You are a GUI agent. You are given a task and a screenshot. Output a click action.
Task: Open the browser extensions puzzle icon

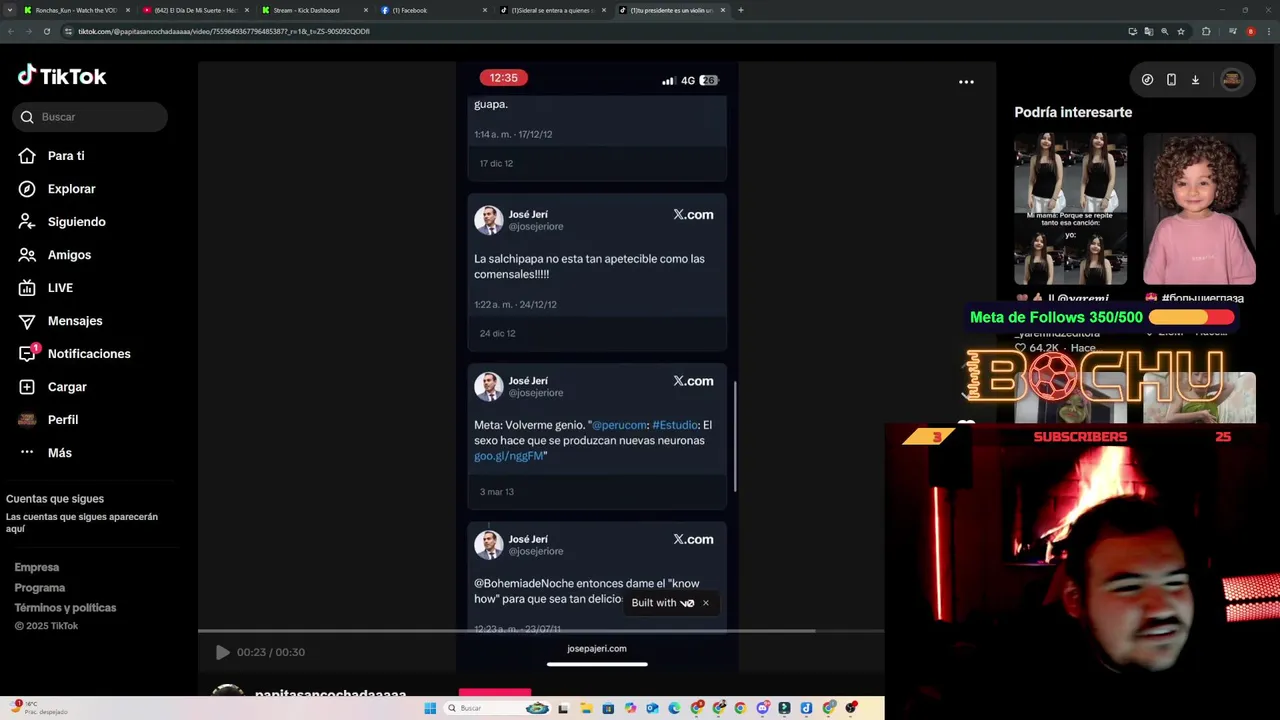click(x=1206, y=31)
